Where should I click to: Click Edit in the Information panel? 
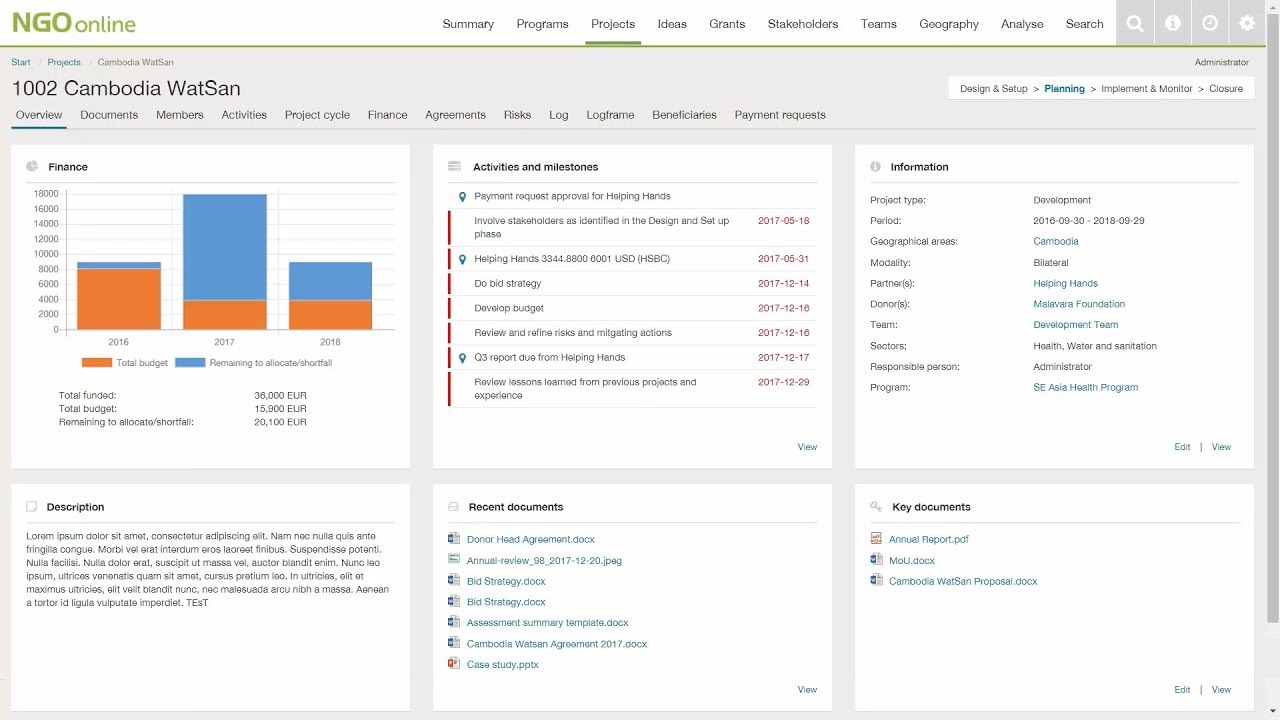[x=1182, y=447]
